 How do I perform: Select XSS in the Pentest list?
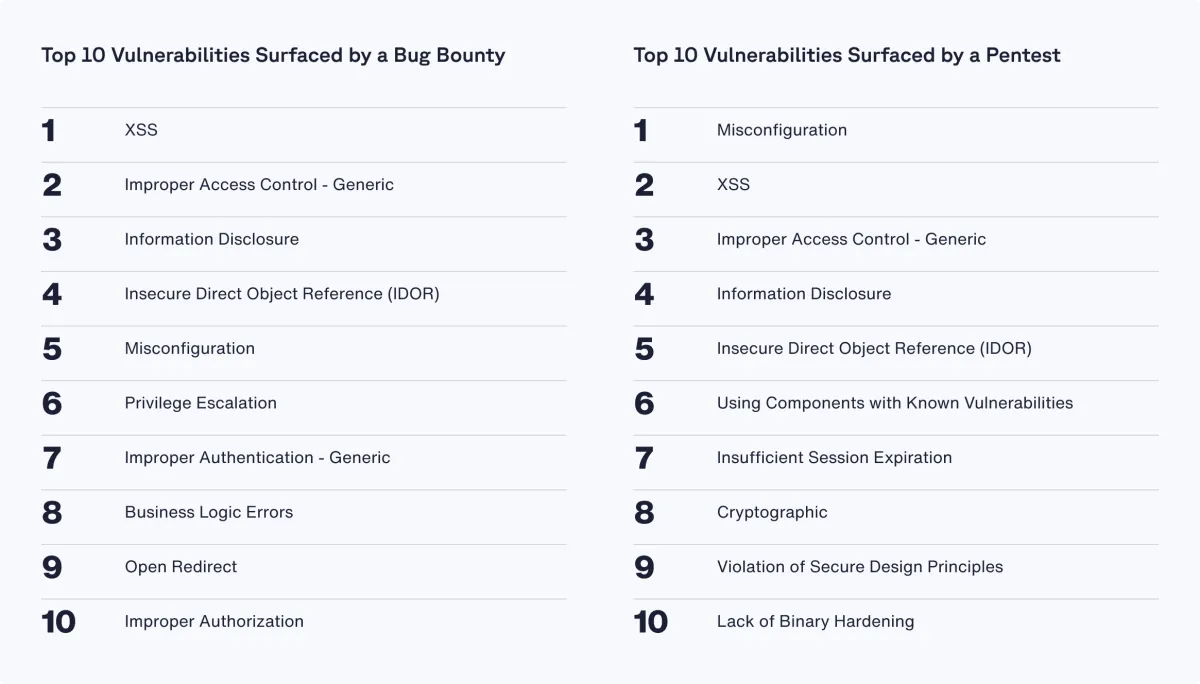733,184
